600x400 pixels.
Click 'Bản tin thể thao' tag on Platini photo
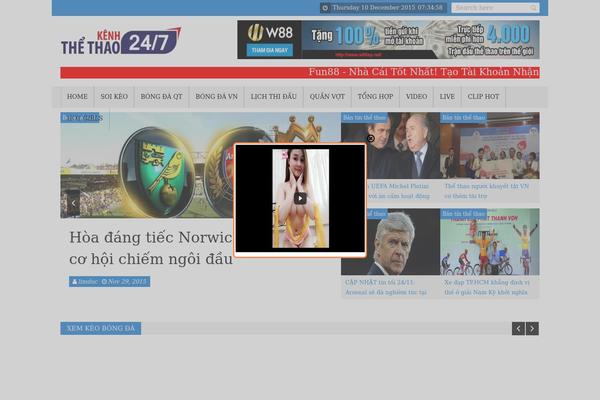tap(364, 118)
